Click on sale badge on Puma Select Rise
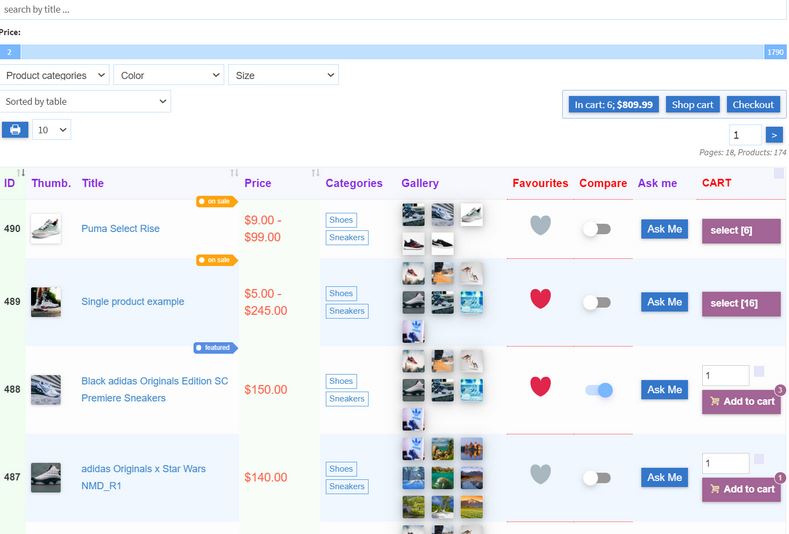Viewport: 789px width, 534px height. pyautogui.click(x=216, y=201)
